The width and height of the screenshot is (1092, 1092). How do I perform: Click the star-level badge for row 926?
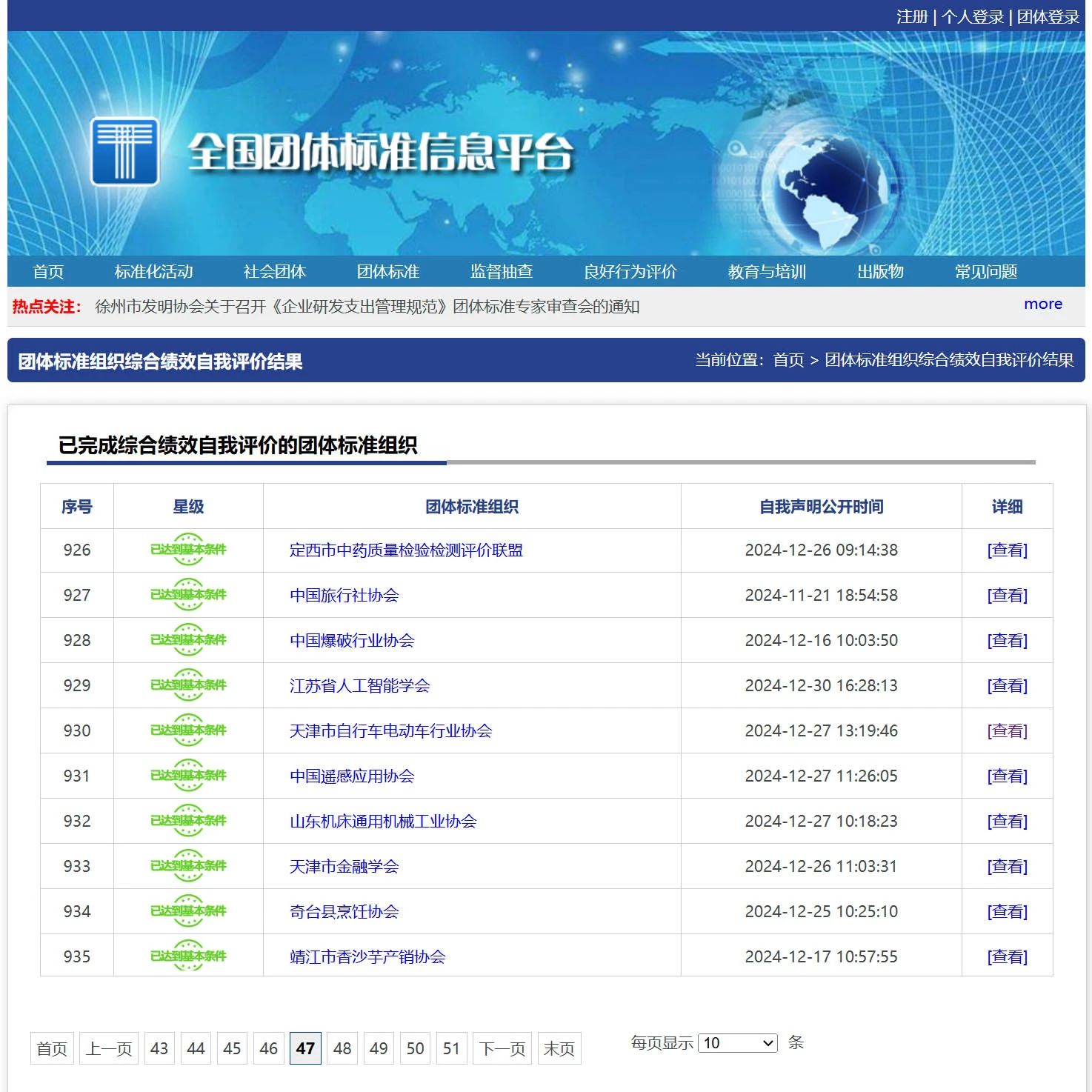point(188,550)
